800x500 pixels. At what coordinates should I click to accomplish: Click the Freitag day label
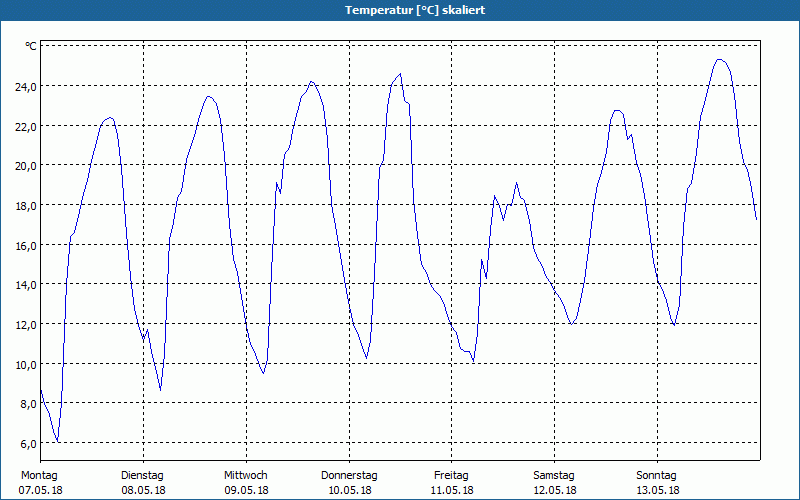coord(452,476)
